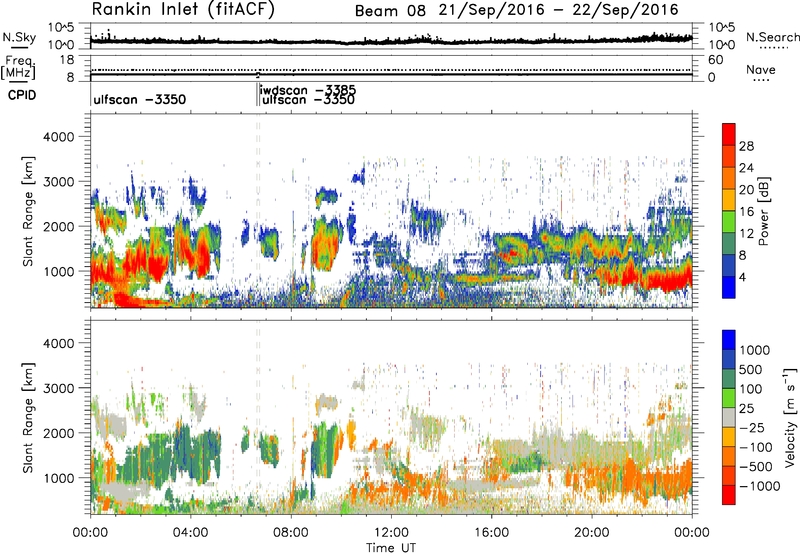
Task: Click the '4000' range tick in power panel
Action: (58, 137)
